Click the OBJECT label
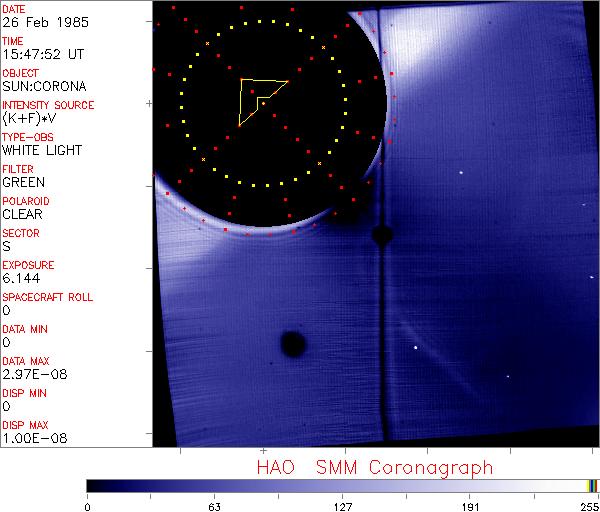 coord(21,73)
